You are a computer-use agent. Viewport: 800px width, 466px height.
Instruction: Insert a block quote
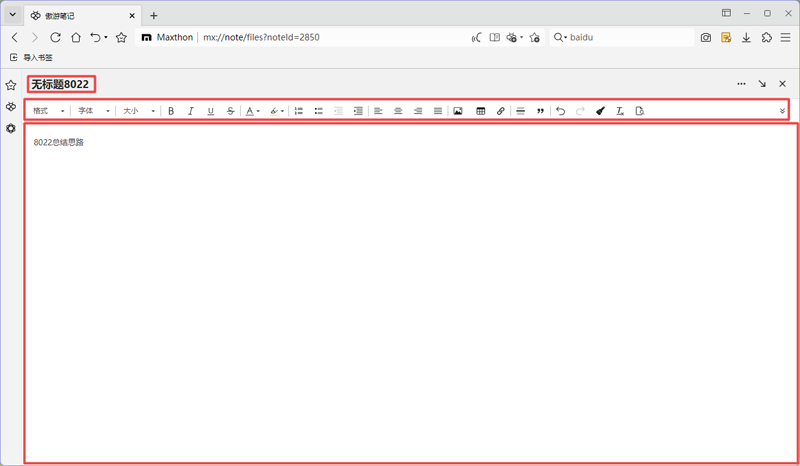[x=540, y=111]
